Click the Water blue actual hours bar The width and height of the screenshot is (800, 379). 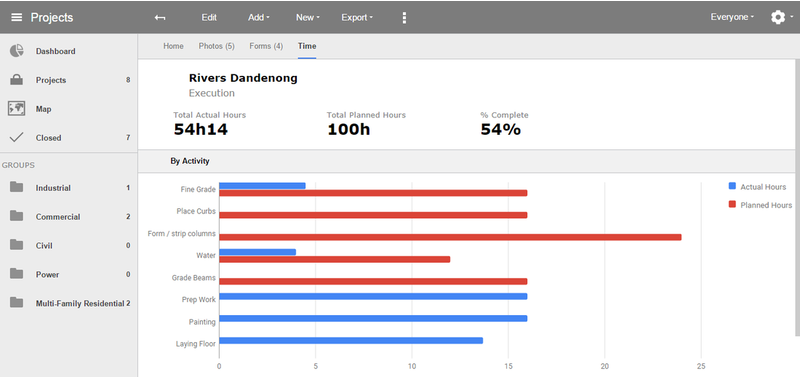click(258, 252)
